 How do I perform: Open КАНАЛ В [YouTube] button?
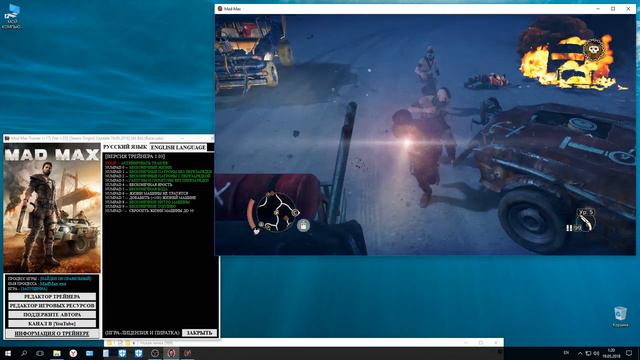click(x=52, y=324)
